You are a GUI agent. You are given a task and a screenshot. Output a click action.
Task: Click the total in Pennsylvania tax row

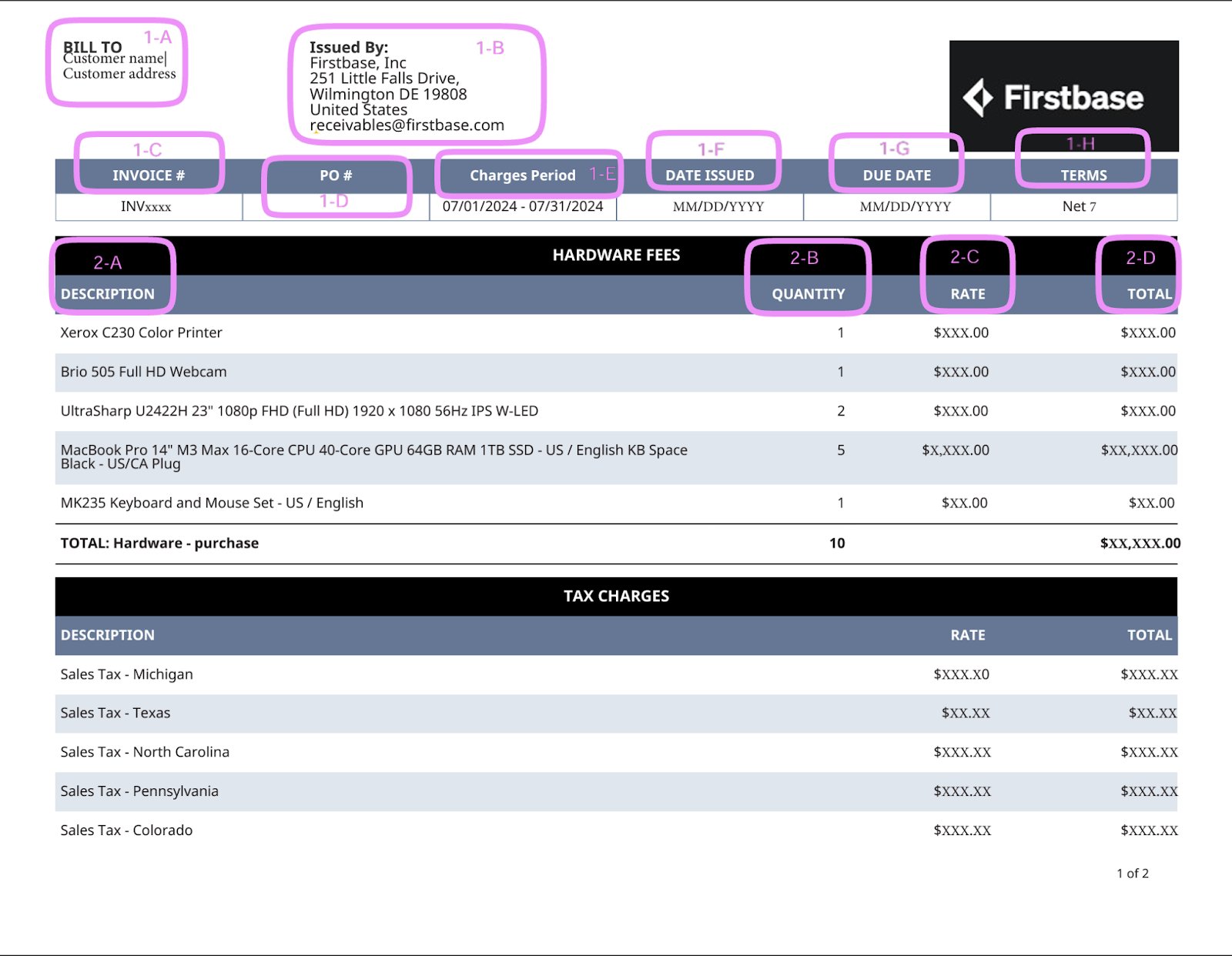click(x=1149, y=791)
